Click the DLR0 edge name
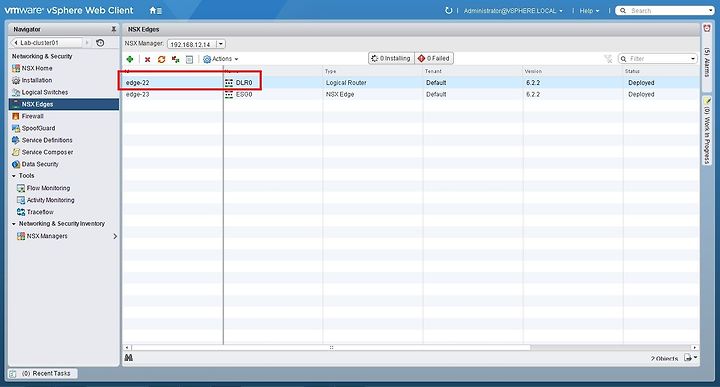The height and width of the screenshot is (387, 720). [x=244, y=83]
